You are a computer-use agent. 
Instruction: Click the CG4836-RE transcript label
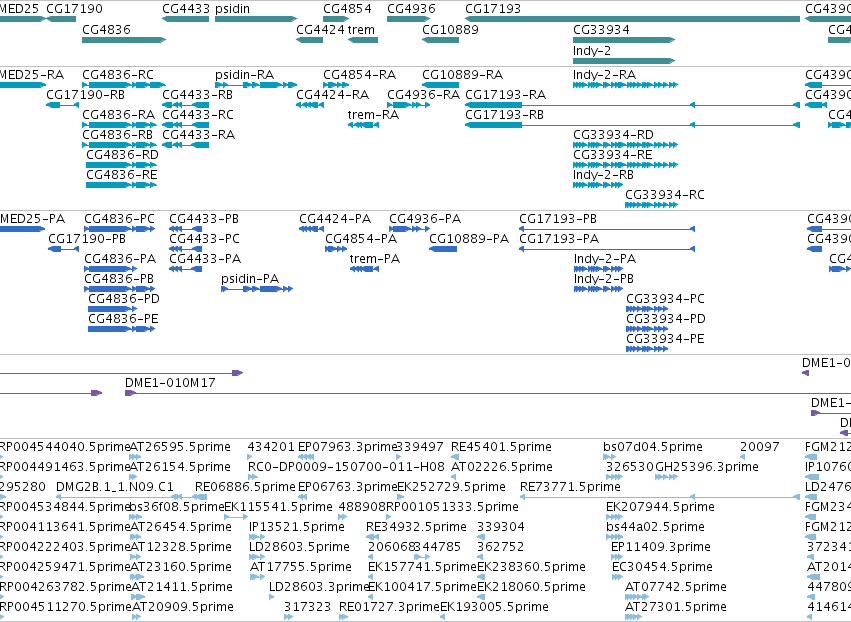click(122, 175)
